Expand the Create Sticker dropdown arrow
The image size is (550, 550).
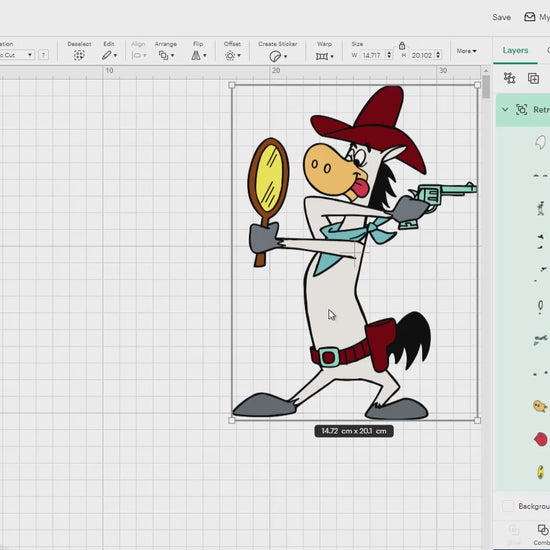(x=286, y=56)
